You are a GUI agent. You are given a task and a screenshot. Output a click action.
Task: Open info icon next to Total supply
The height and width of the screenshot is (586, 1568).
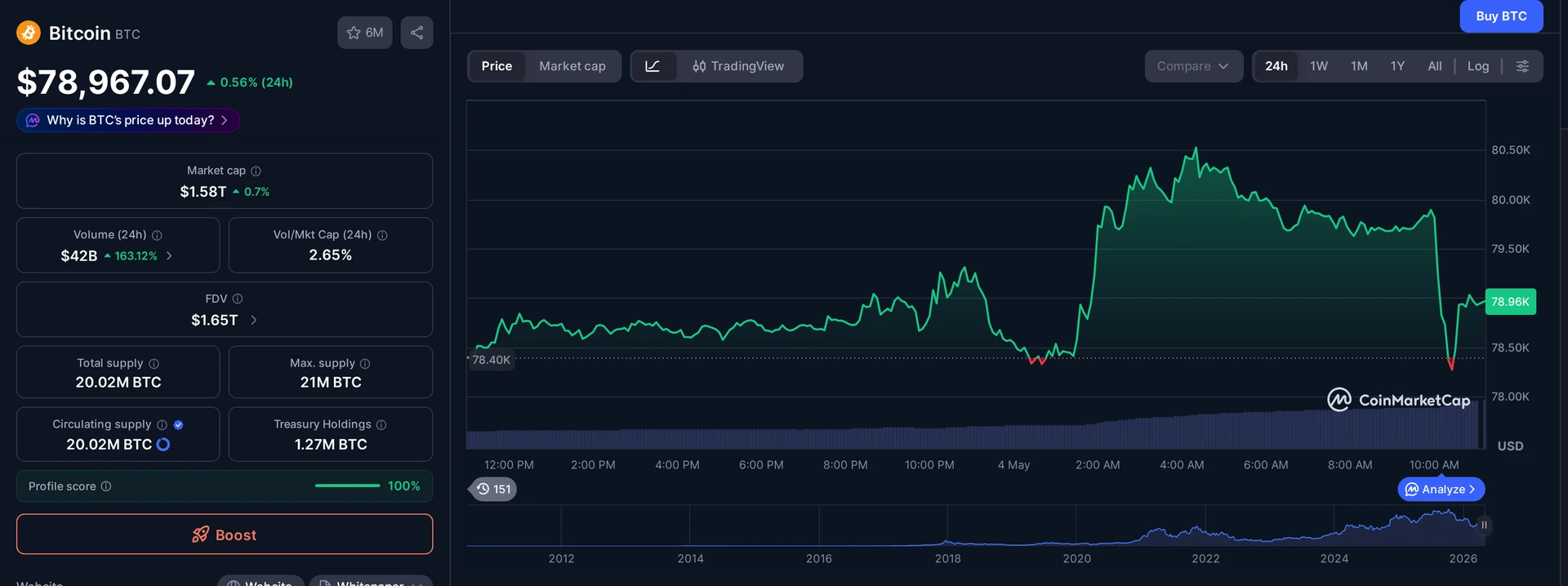tap(154, 363)
